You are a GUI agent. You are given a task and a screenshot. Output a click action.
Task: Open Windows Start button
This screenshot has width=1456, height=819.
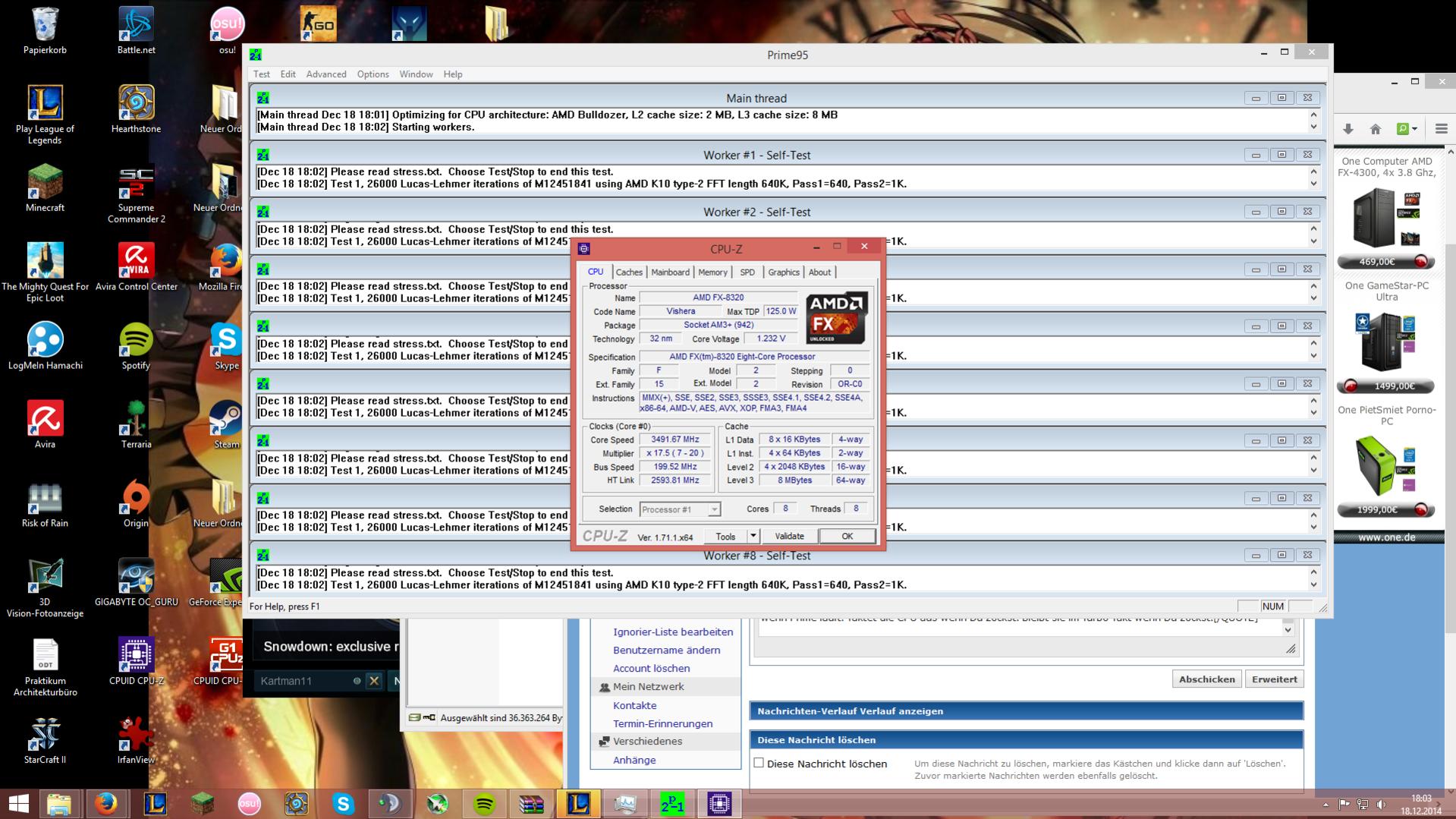tap(18, 803)
